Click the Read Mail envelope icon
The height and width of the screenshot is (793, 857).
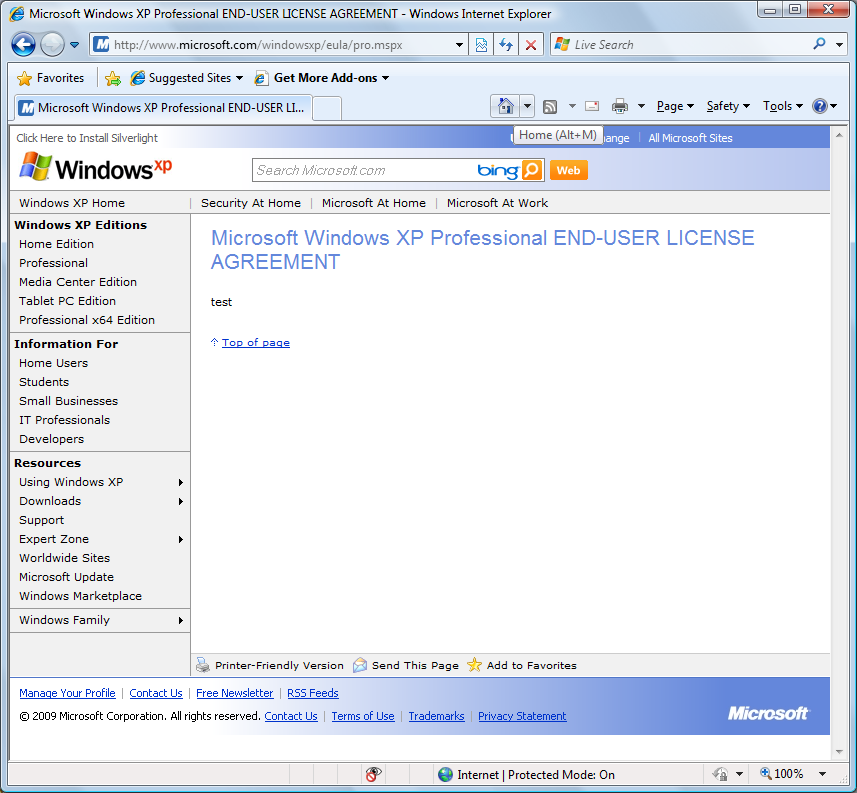point(592,106)
